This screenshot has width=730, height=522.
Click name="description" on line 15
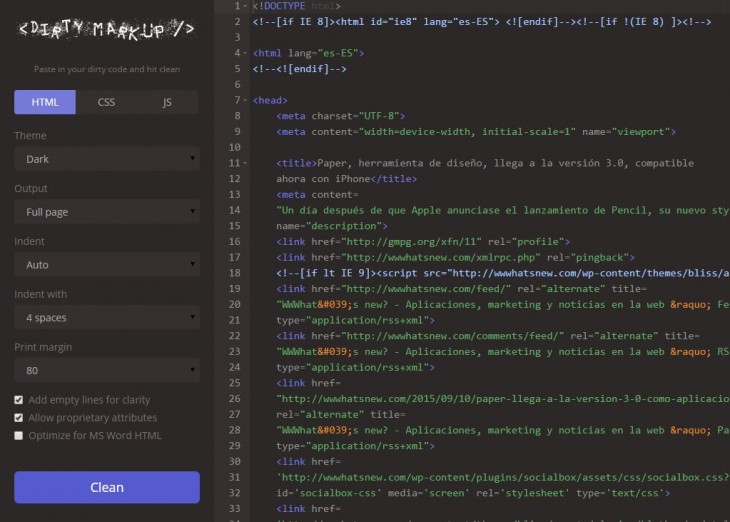(331, 226)
